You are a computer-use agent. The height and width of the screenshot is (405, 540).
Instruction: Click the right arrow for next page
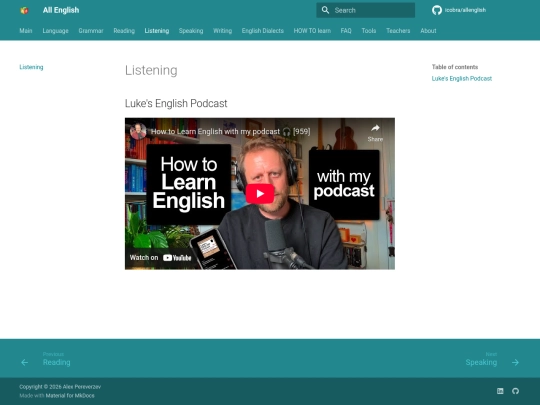point(515,362)
